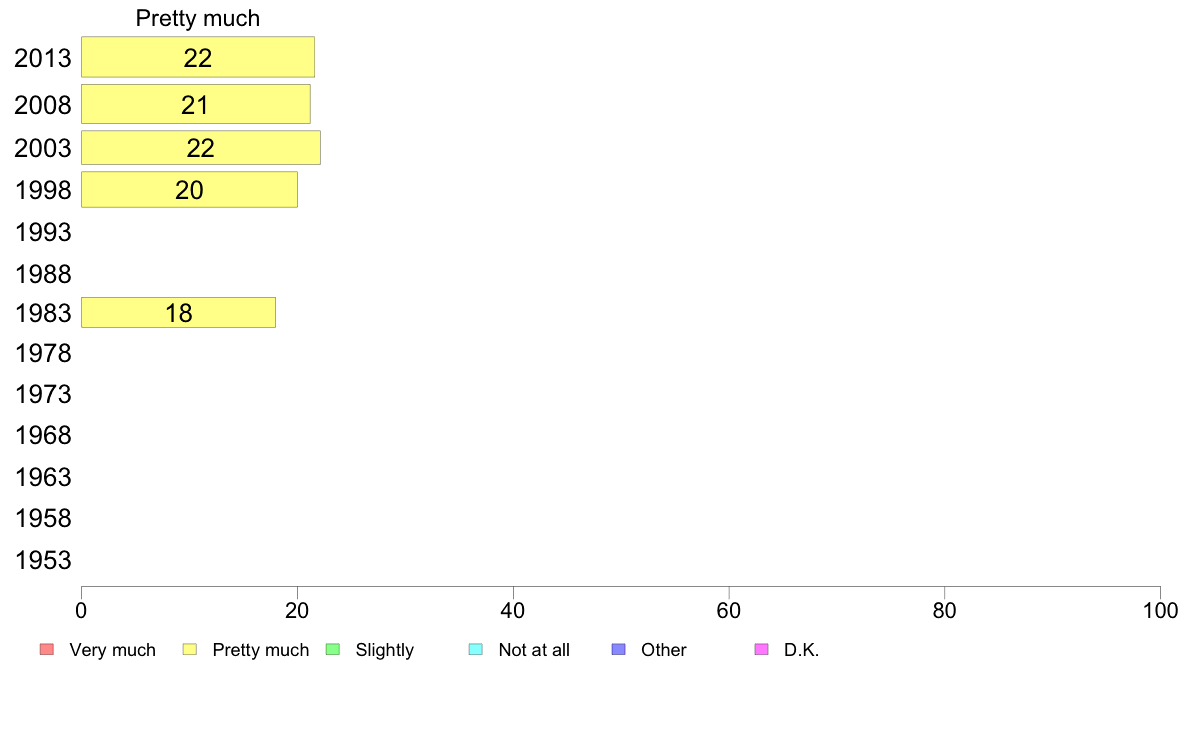Click the magenta D.K. legend swatch
The height and width of the screenshot is (736, 1188).
click(x=761, y=650)
